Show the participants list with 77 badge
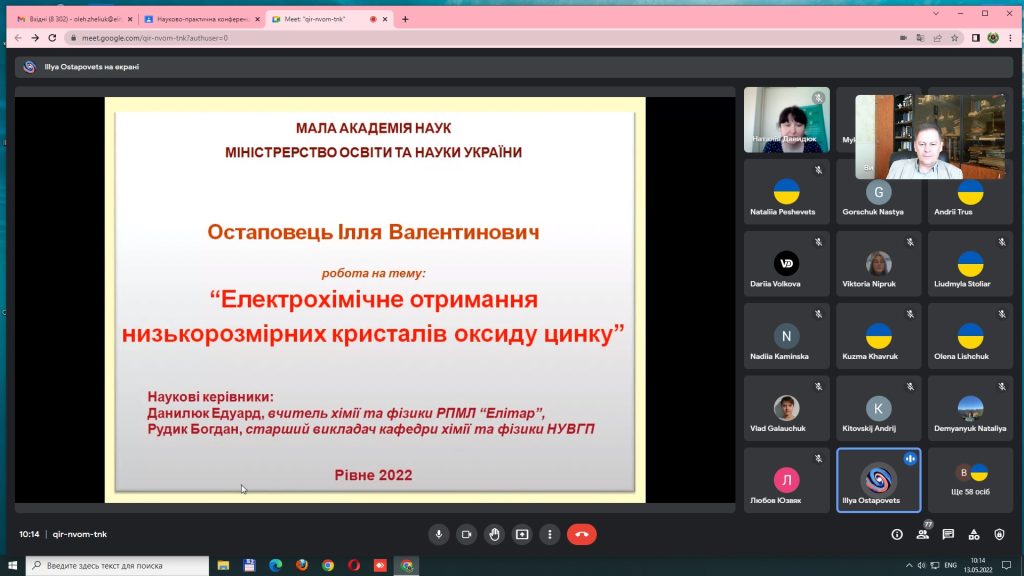Screen dimensions: 1024x576 [x=922, y=534]
